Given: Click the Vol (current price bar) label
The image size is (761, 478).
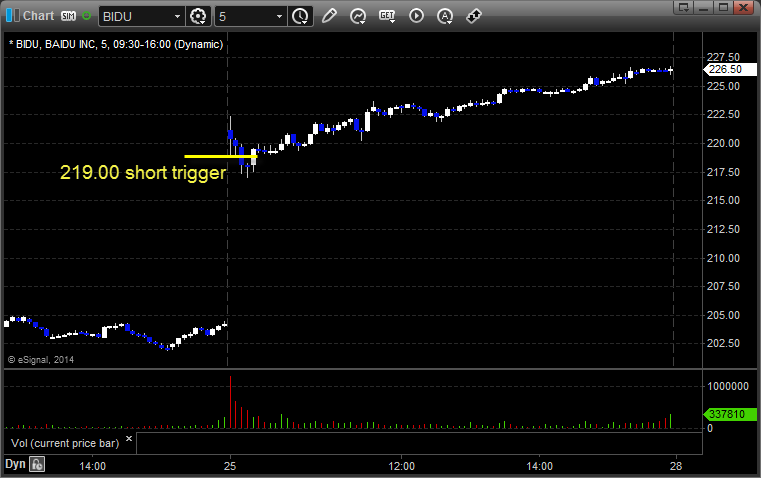Looking at the screenshot, I should (x=65, y=443).
